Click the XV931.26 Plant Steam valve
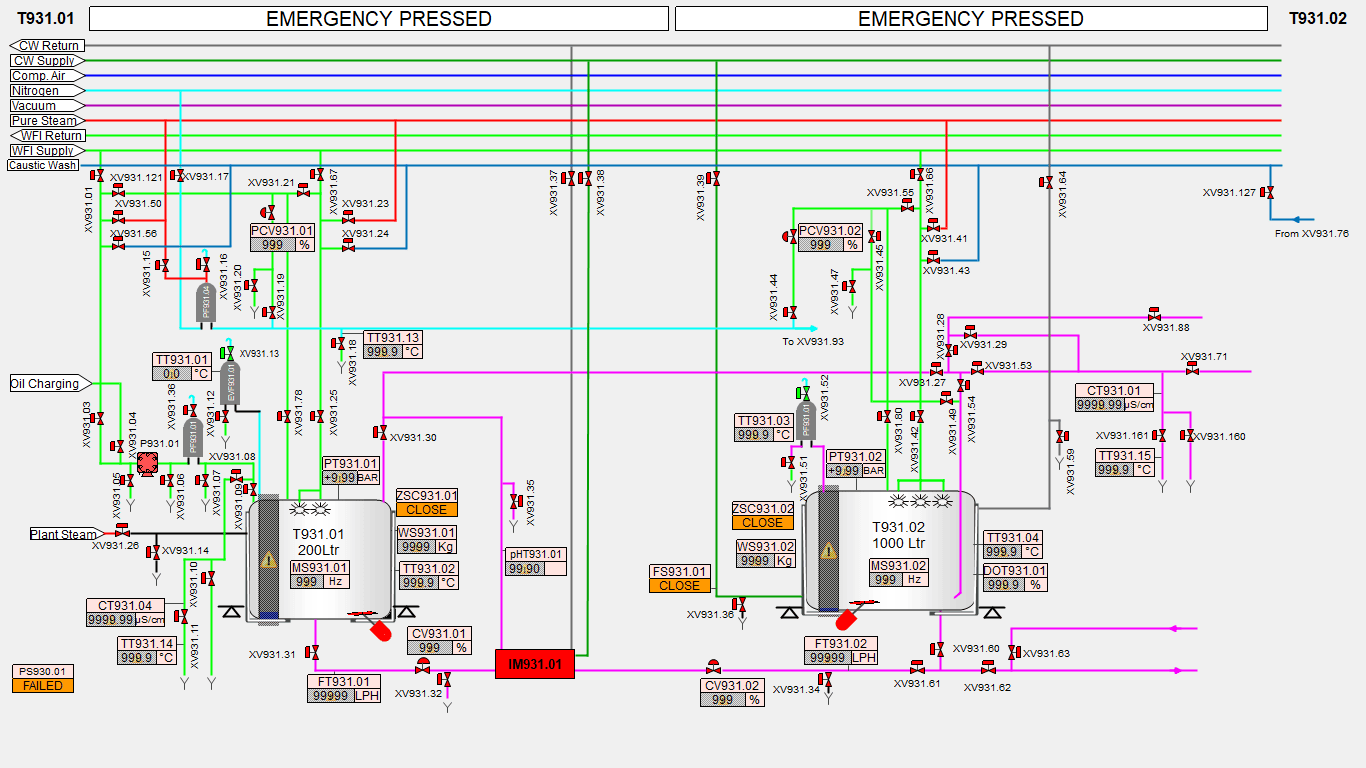The image size is (1366, 768). 122,530
